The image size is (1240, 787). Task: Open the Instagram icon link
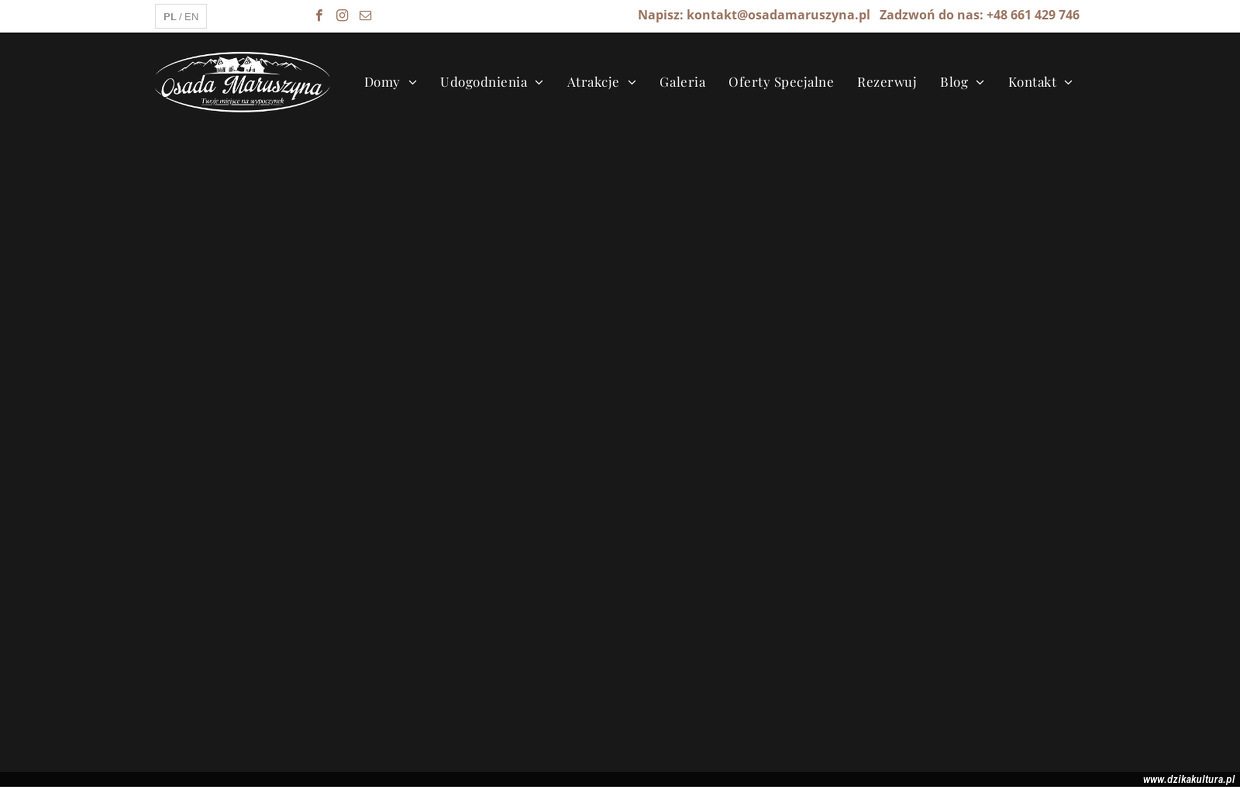[342, 15]
